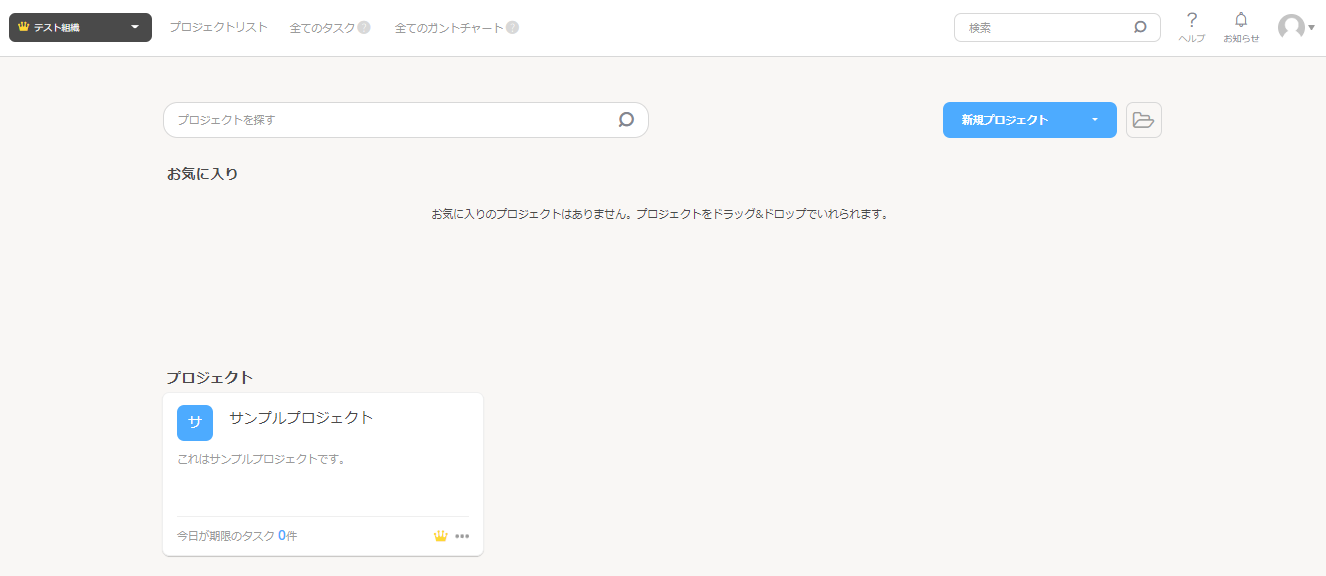This screenshot has height=576, width=1326.
Task: Click the crown icon on the サンプルプロジェクト card
Action: click(441, 535)
